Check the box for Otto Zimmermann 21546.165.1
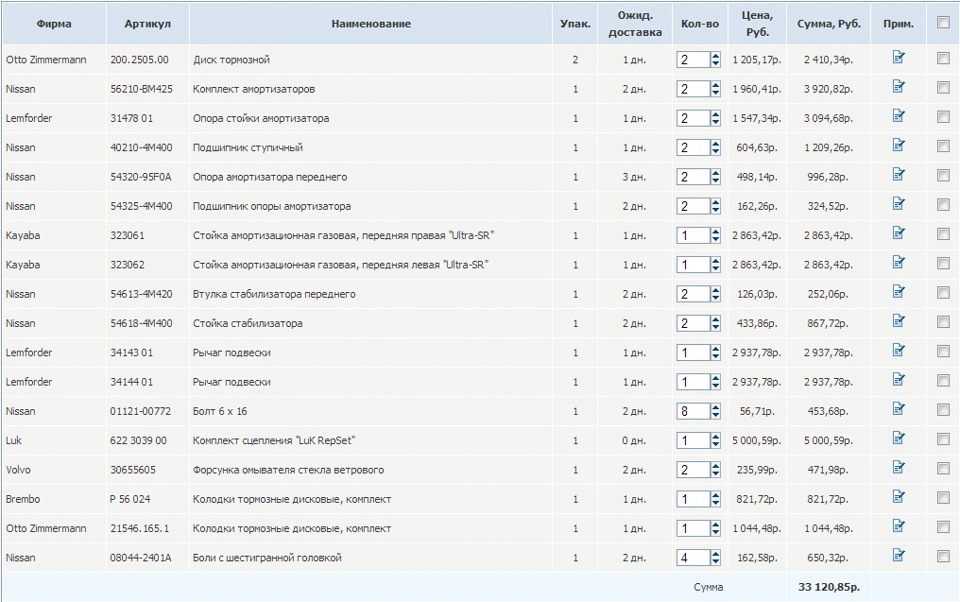960x602 pixels. 943,526
